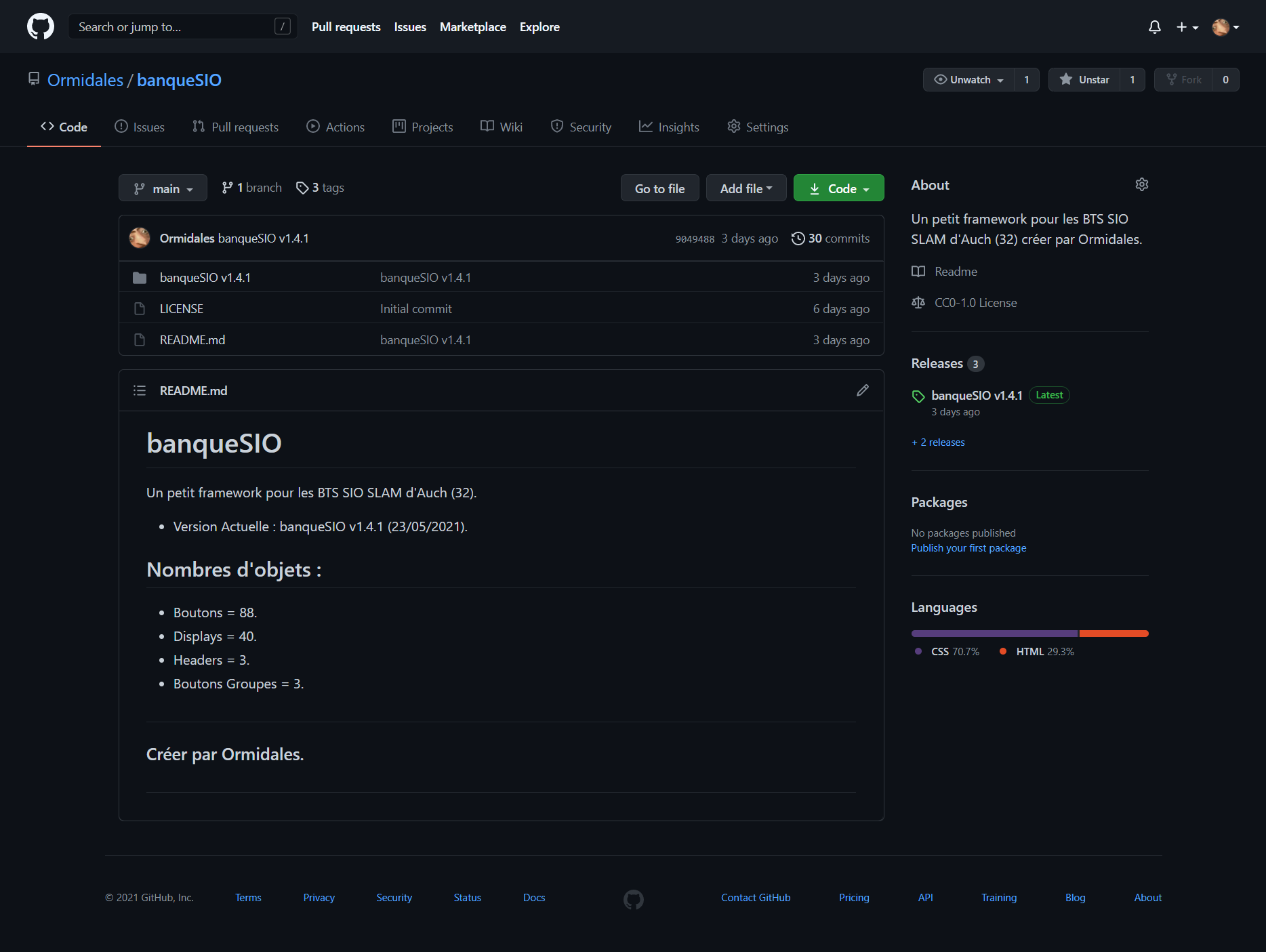Open the fork count 0
Screen dimensions: 1266x952
[x=1225, y=80]
